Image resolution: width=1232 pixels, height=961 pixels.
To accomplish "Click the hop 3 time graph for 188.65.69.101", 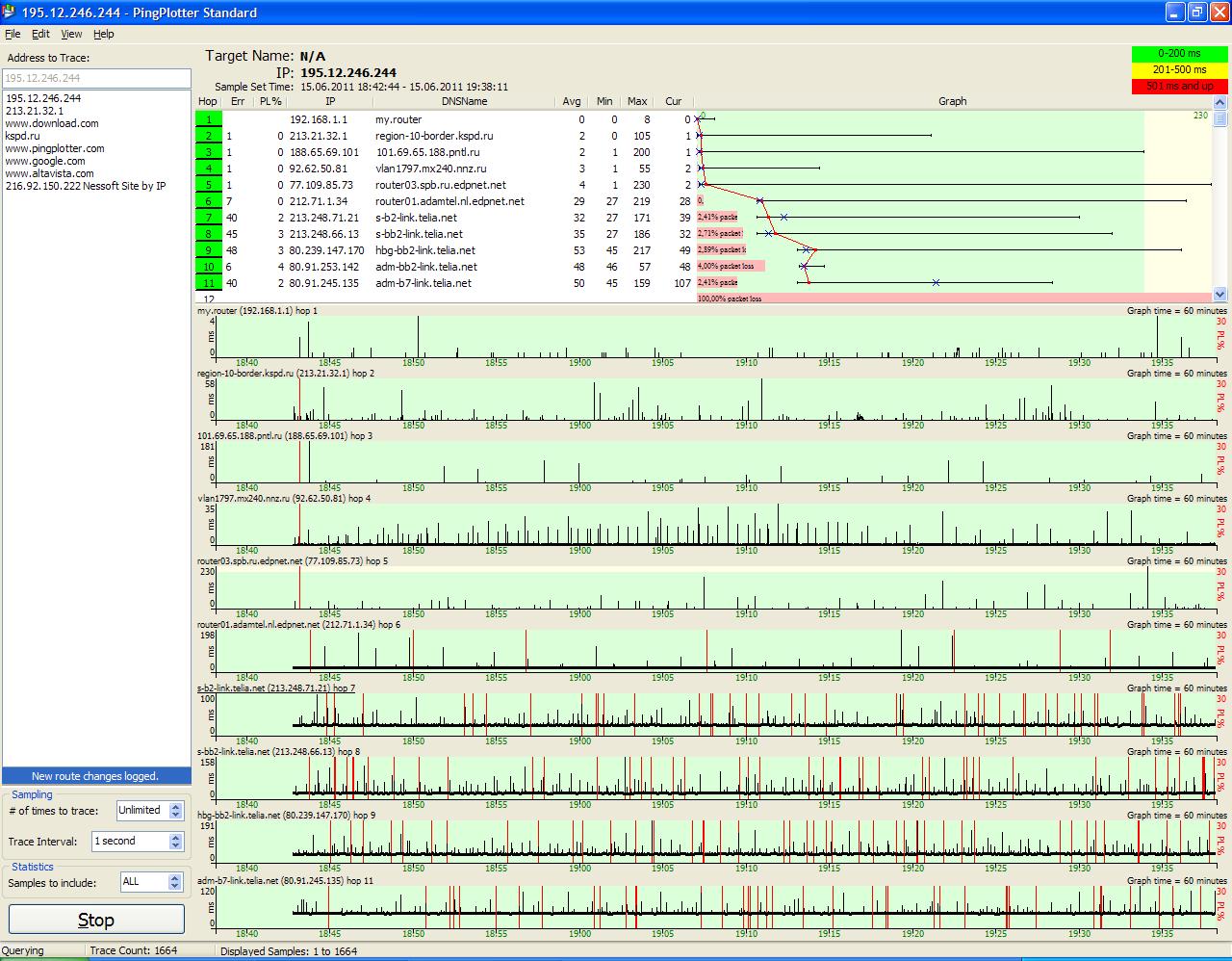I will click(714, 462).
